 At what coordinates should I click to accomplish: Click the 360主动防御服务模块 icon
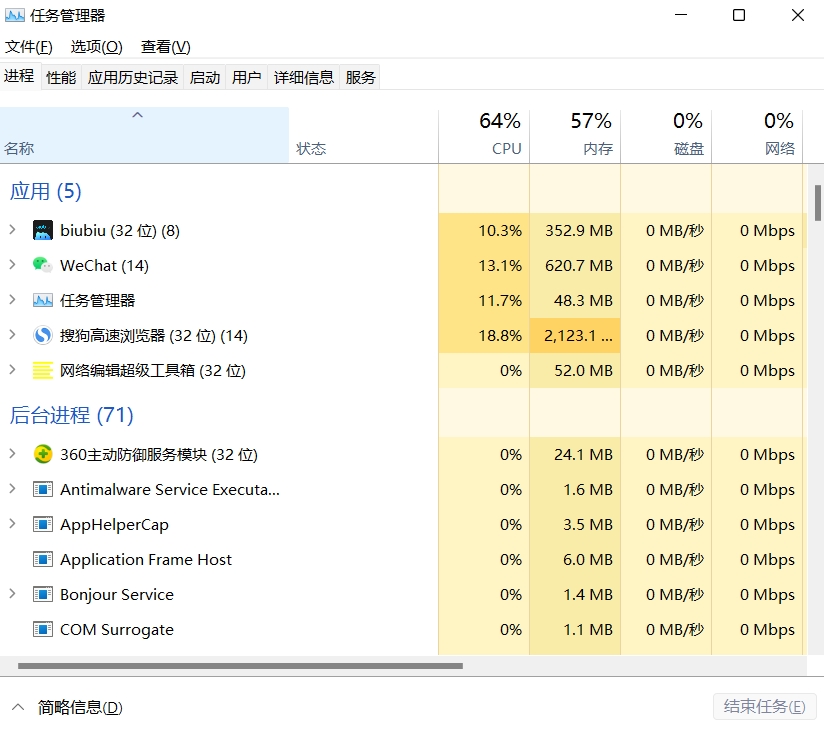[42, 455]
